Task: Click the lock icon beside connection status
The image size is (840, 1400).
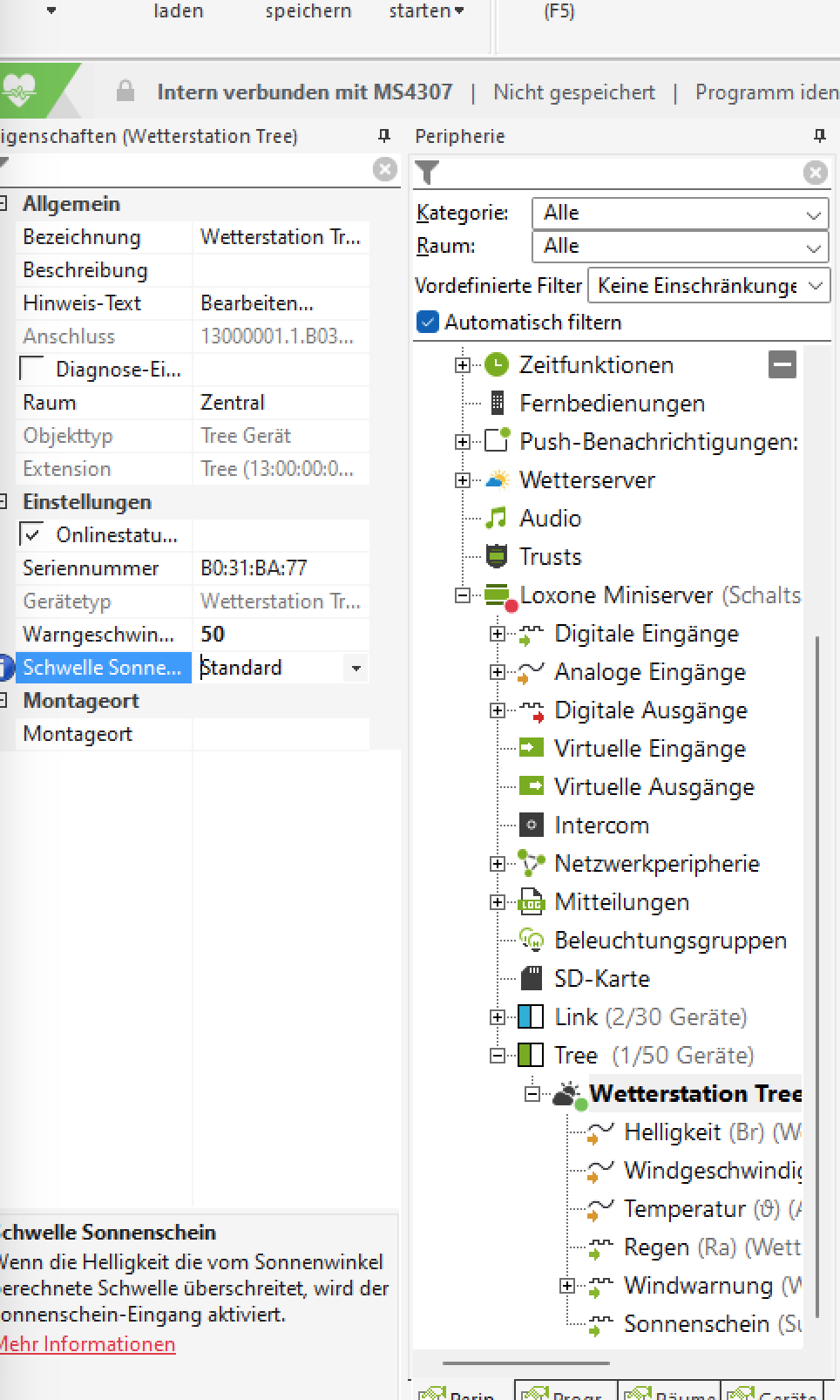Action: pos(125,91)
